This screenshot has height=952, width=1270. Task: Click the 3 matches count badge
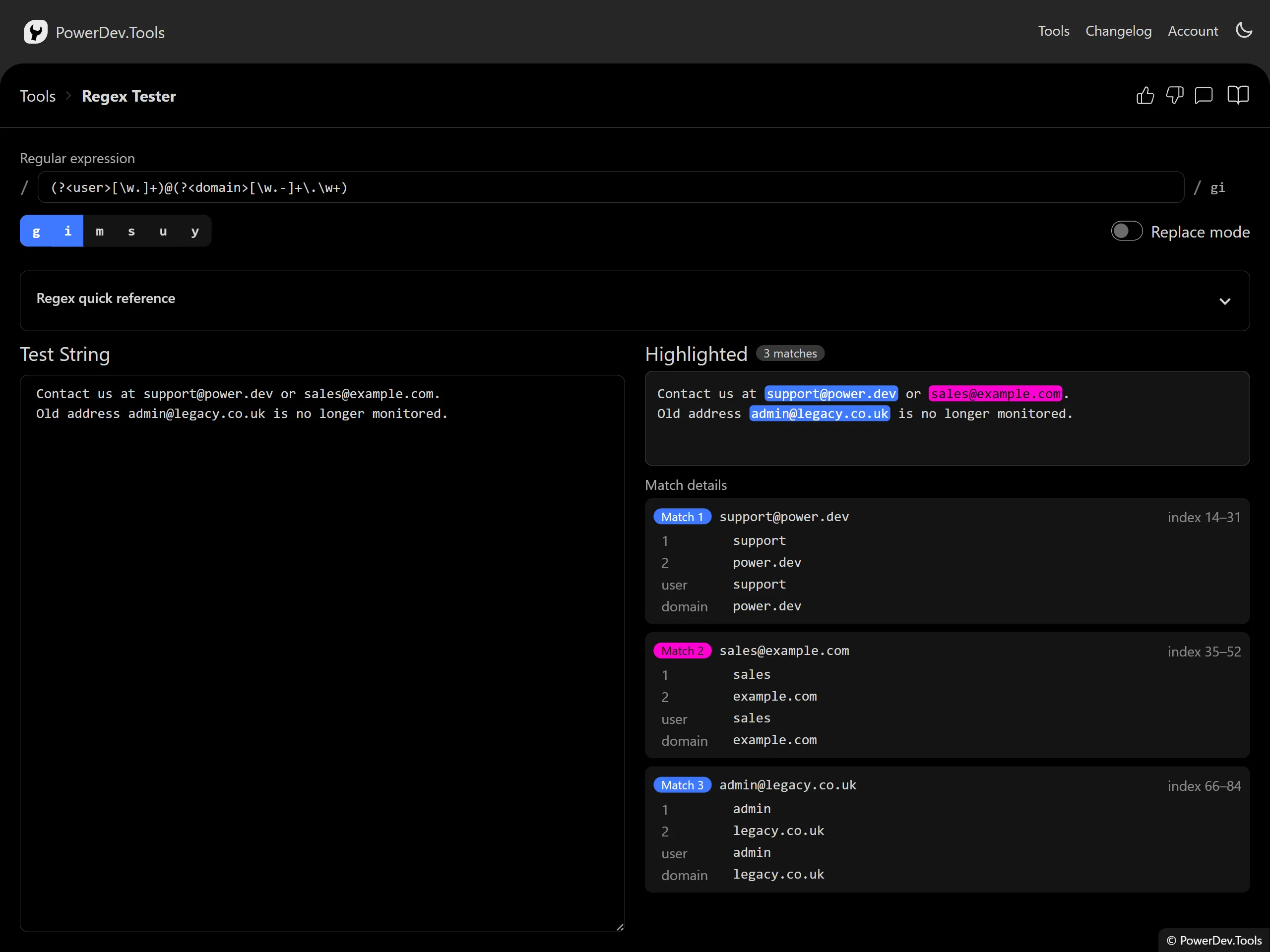tap(790, 354)
